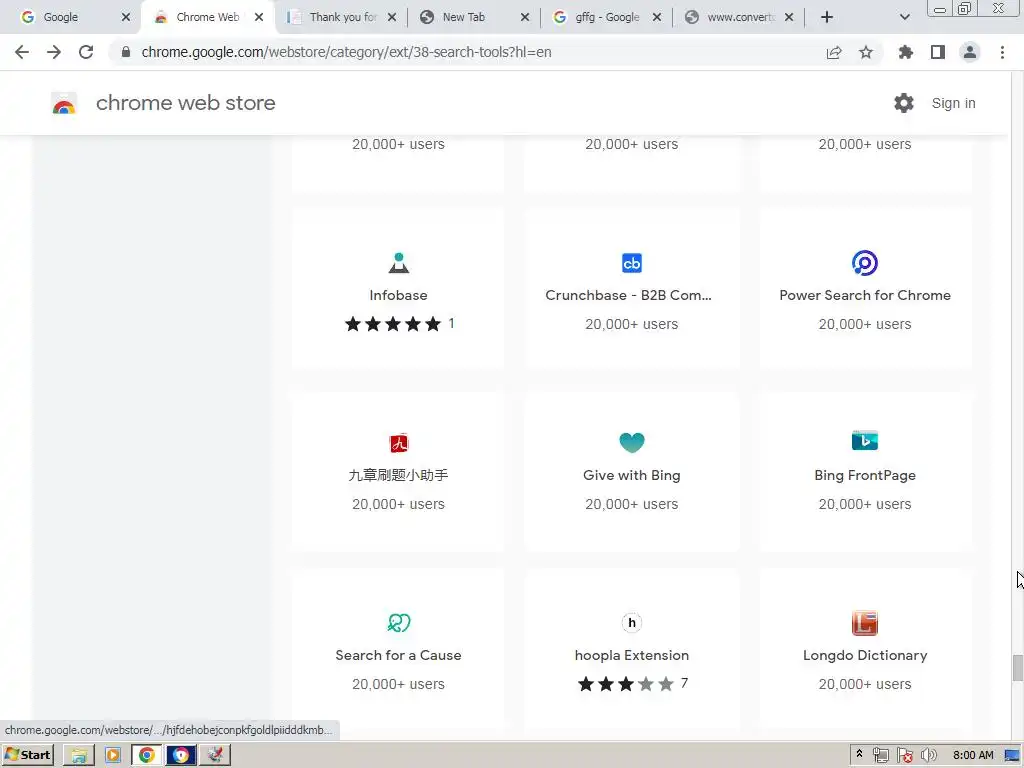Screen dimensions: 1024x768
Task: Reload the current page
Action: tap(86, 52)
